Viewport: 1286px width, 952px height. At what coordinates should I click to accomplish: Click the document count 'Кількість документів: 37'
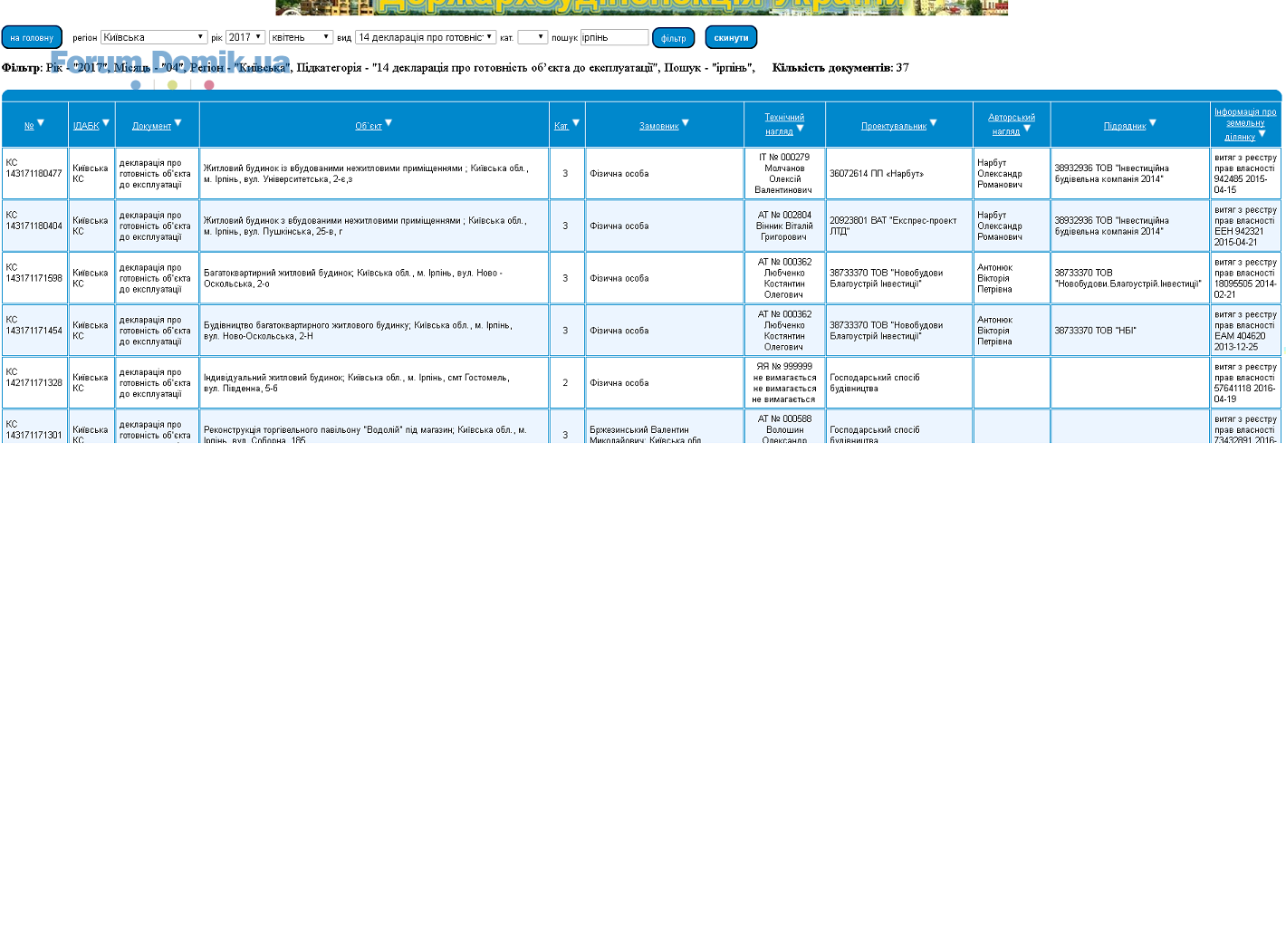(x=840, y=68)
